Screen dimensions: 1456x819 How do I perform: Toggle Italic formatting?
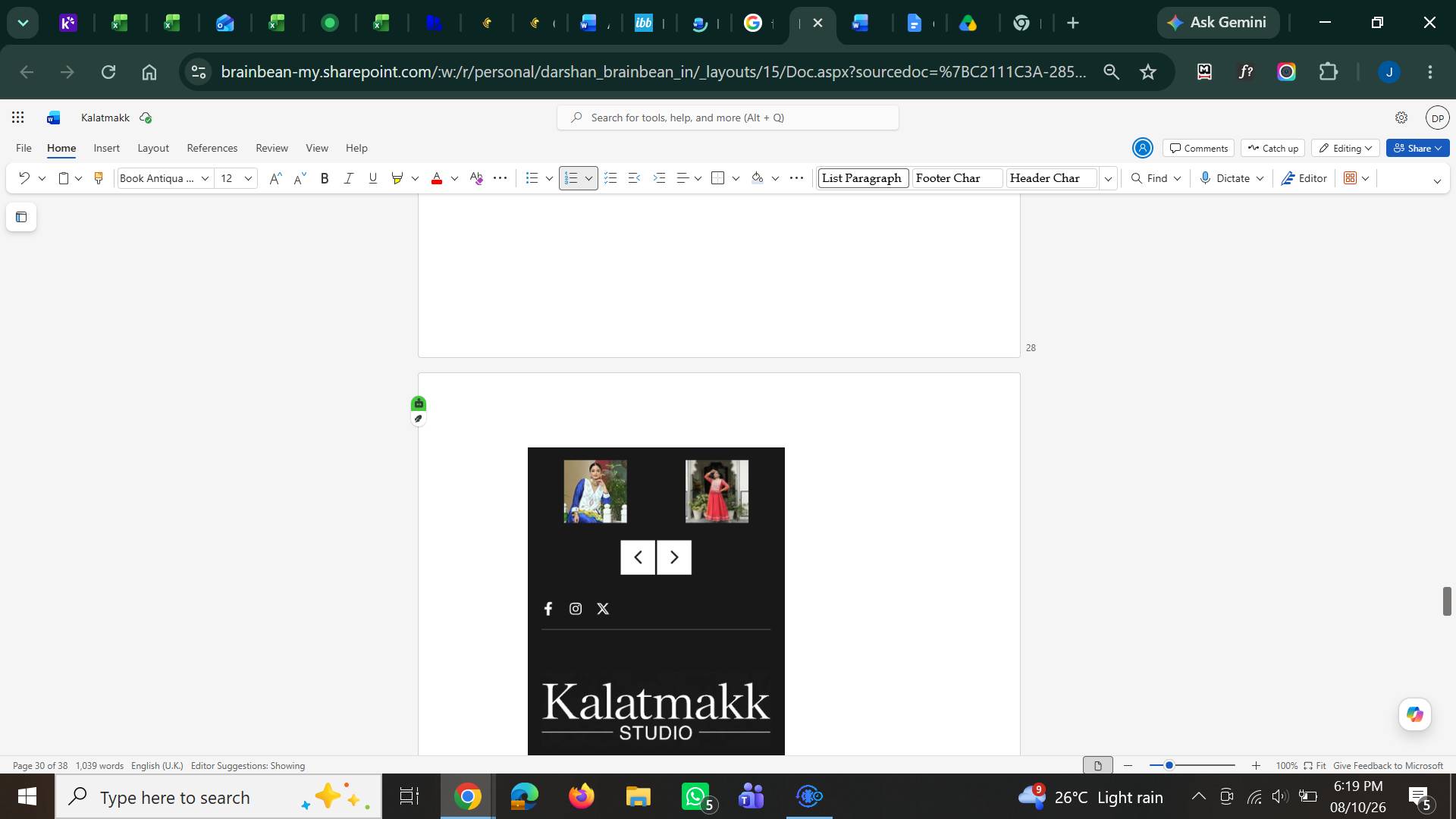[348, 178]
